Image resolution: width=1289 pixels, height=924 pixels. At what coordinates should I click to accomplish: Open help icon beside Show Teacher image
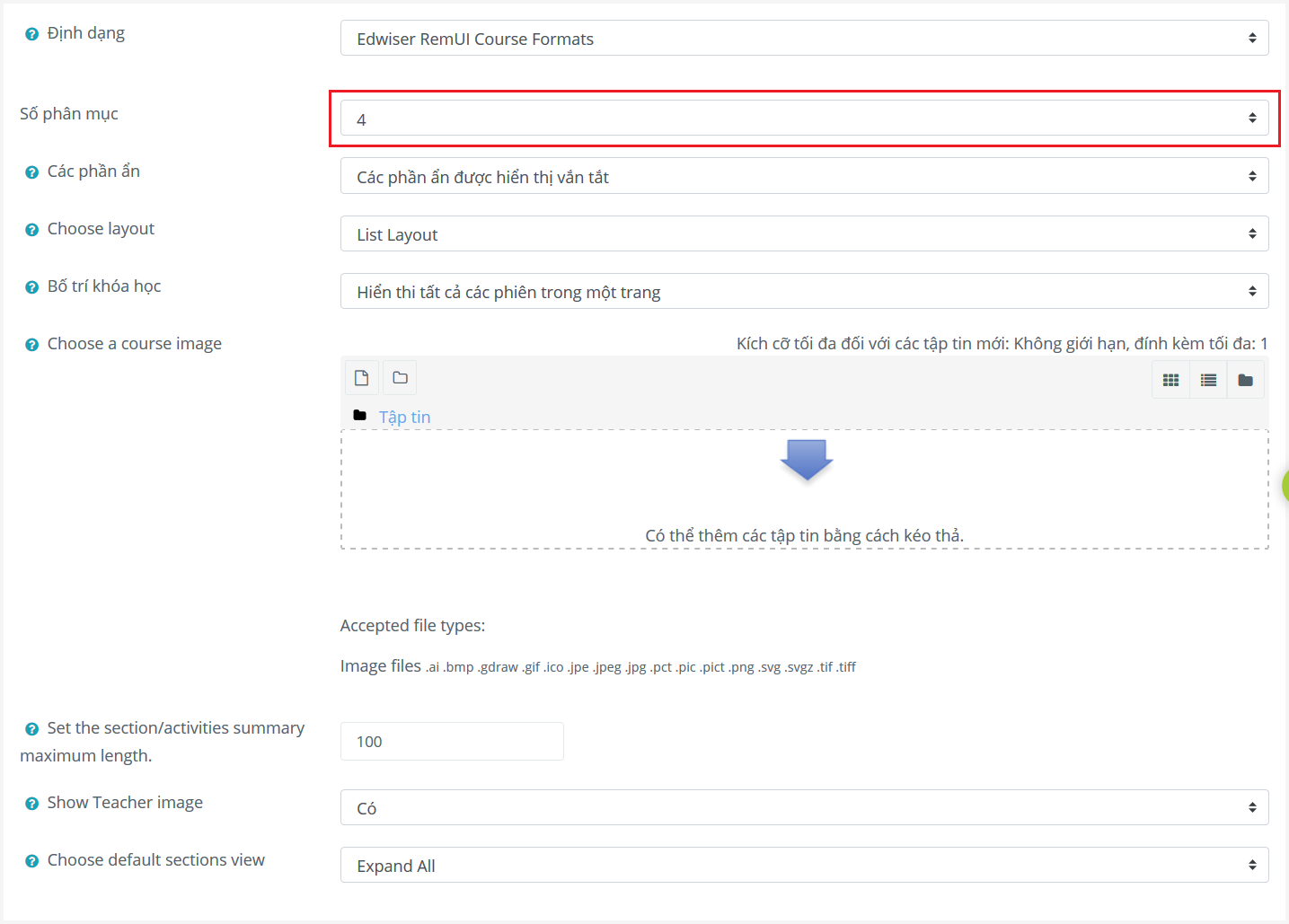(31, 804)
